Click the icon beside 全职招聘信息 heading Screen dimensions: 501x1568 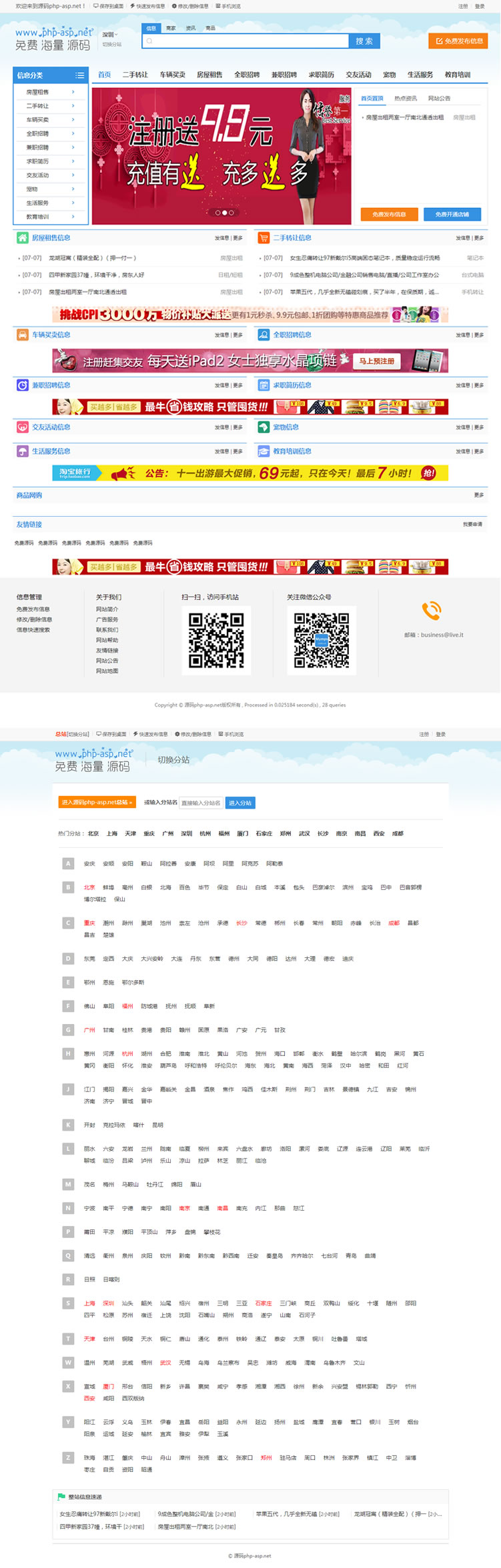[x=264, y=335]
